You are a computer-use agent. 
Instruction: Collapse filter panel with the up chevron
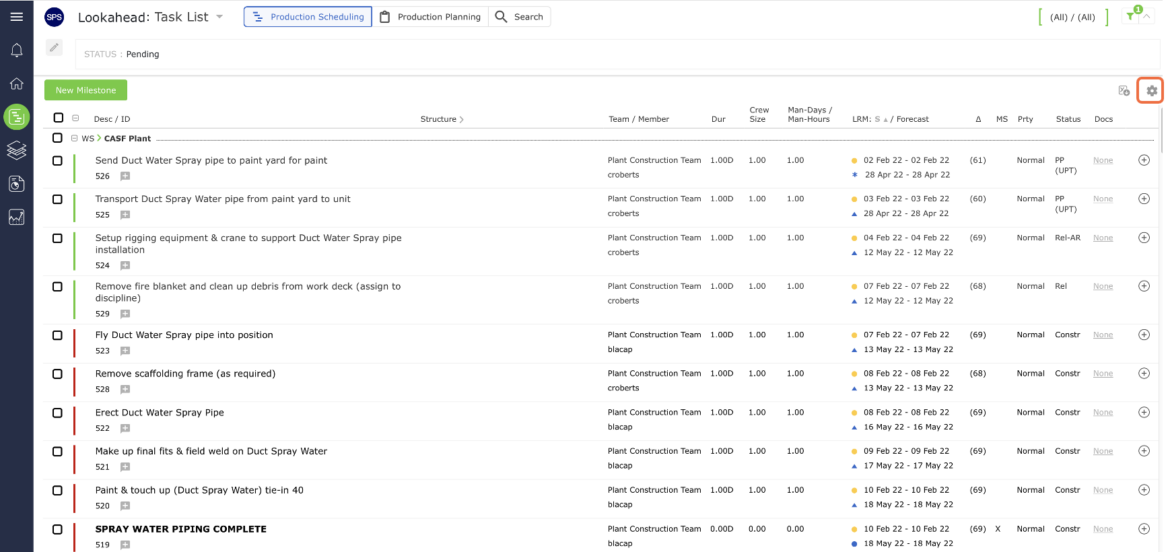(1148, 17)
